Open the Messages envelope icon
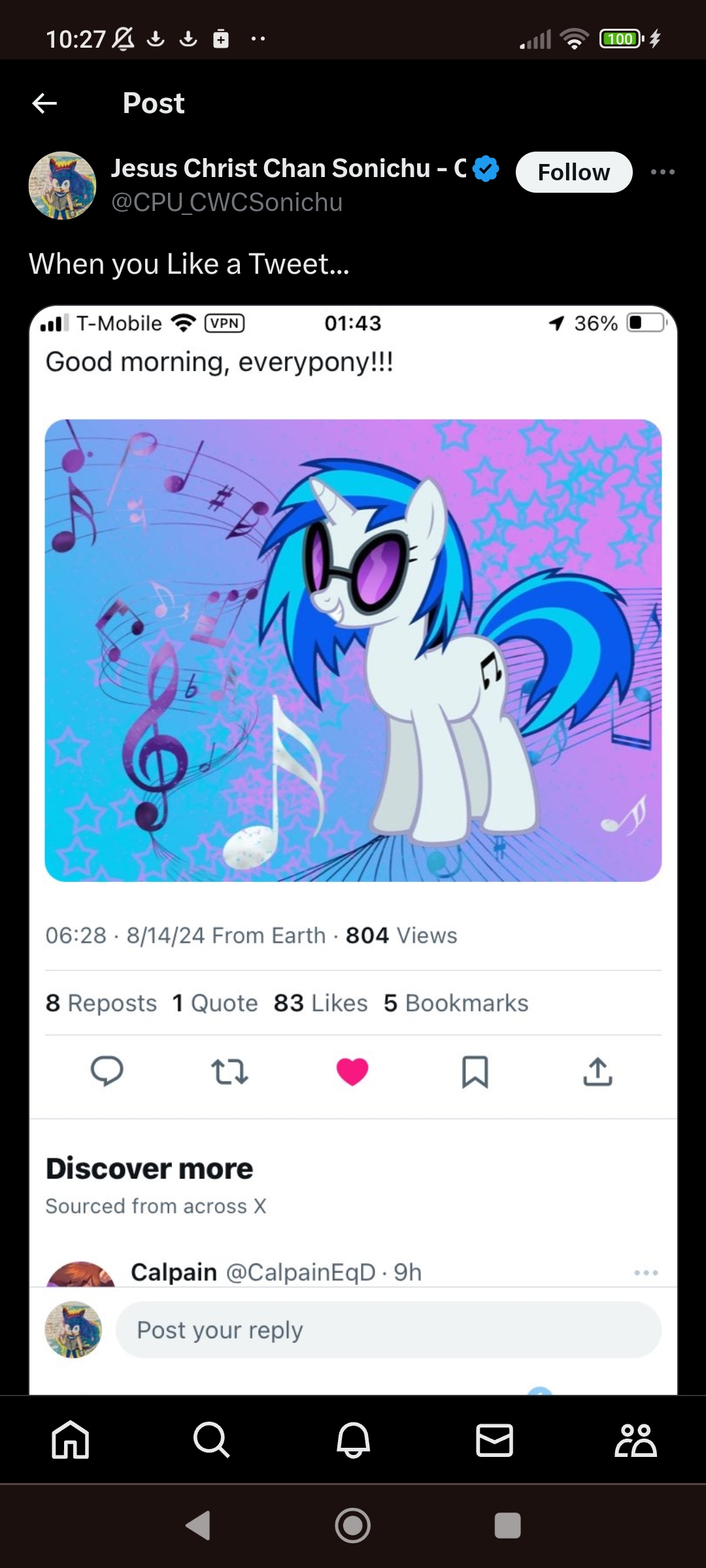This screenshot has width=706, height=1568. pyautogui.click(x=494, y=1440)
